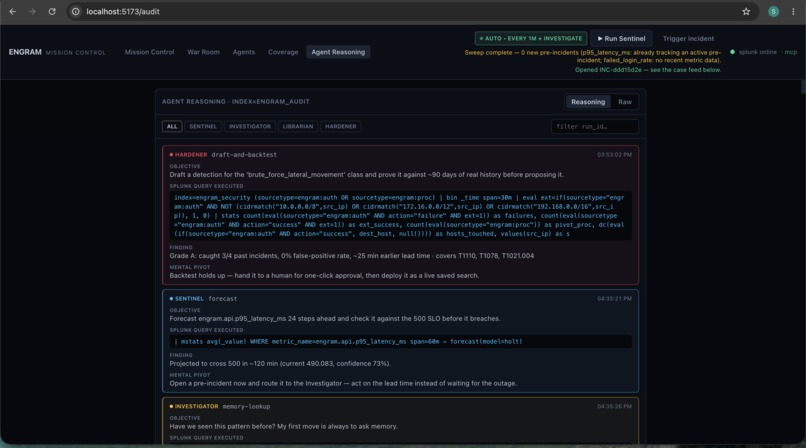This screenshot has width=806, height=448.
Task: Switch to the Raw view
Action: point(625,102)
